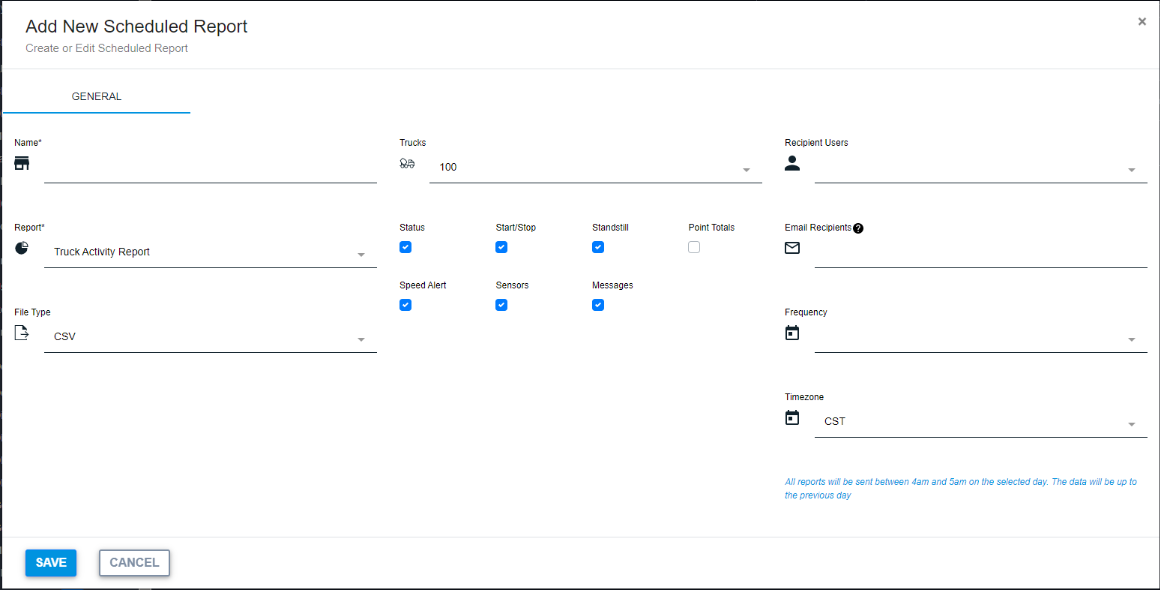The image size is (1160, 590).
Task: Uncheck the Status checkbox
Action: pyautogui.click(x=405, y=247)
